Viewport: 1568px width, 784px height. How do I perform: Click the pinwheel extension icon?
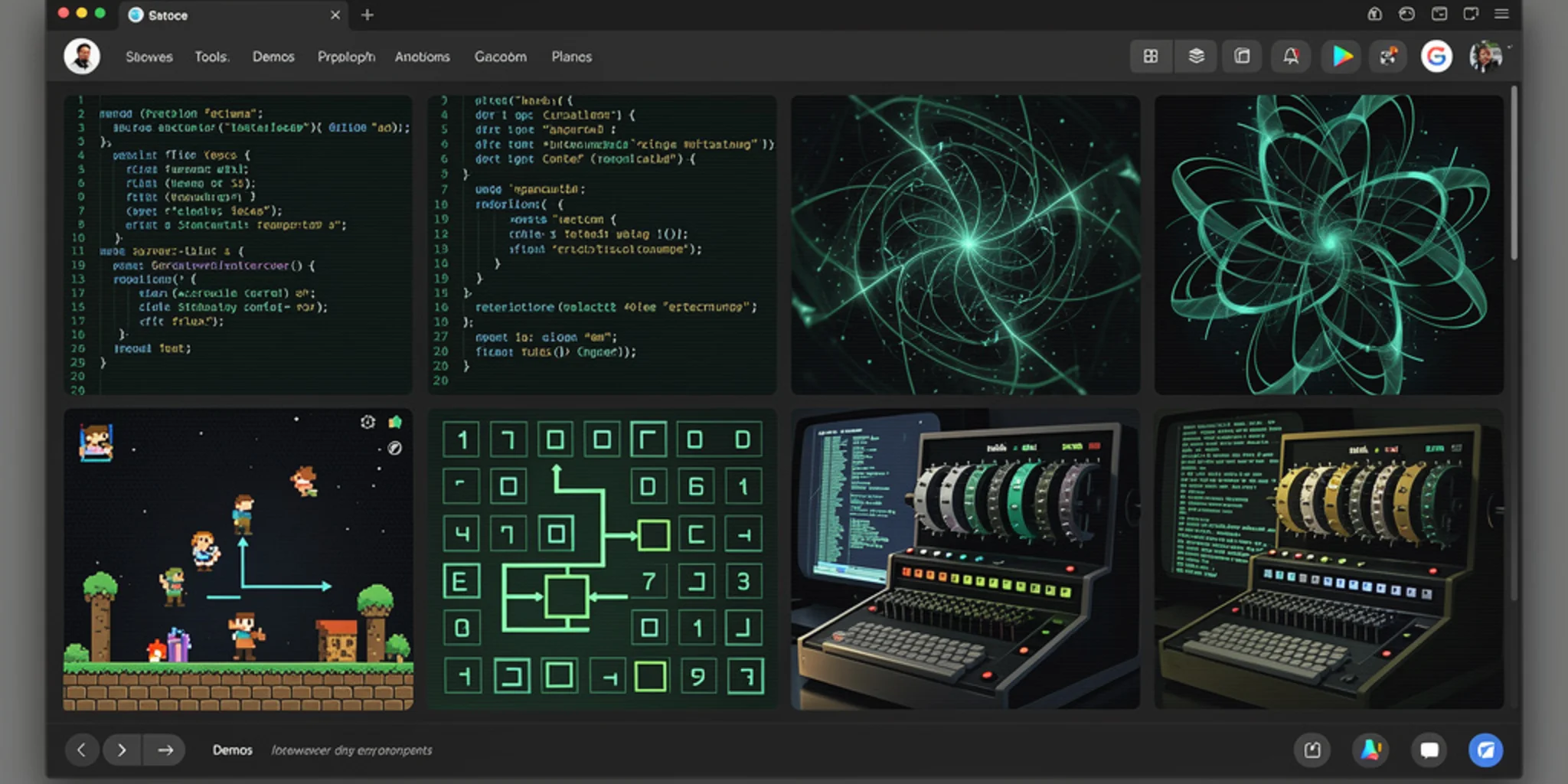pyautogui.click(x=1388, y=57)
